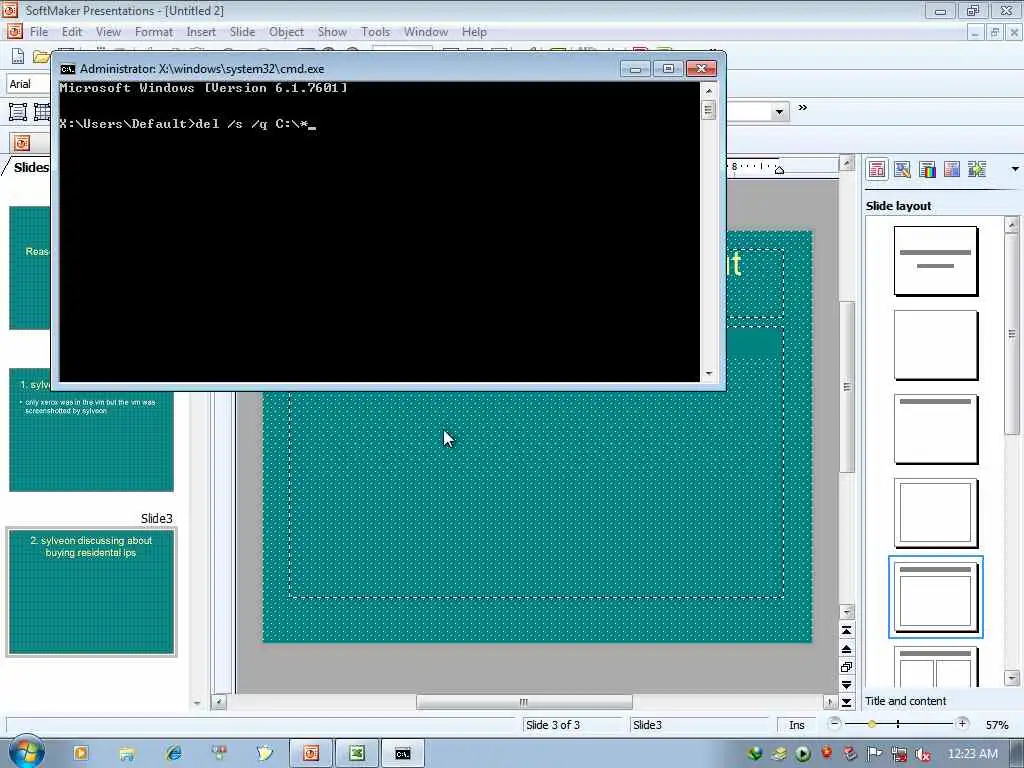
Task: Open the Slide layout sidebar icon
Action: tap(877, 170)
